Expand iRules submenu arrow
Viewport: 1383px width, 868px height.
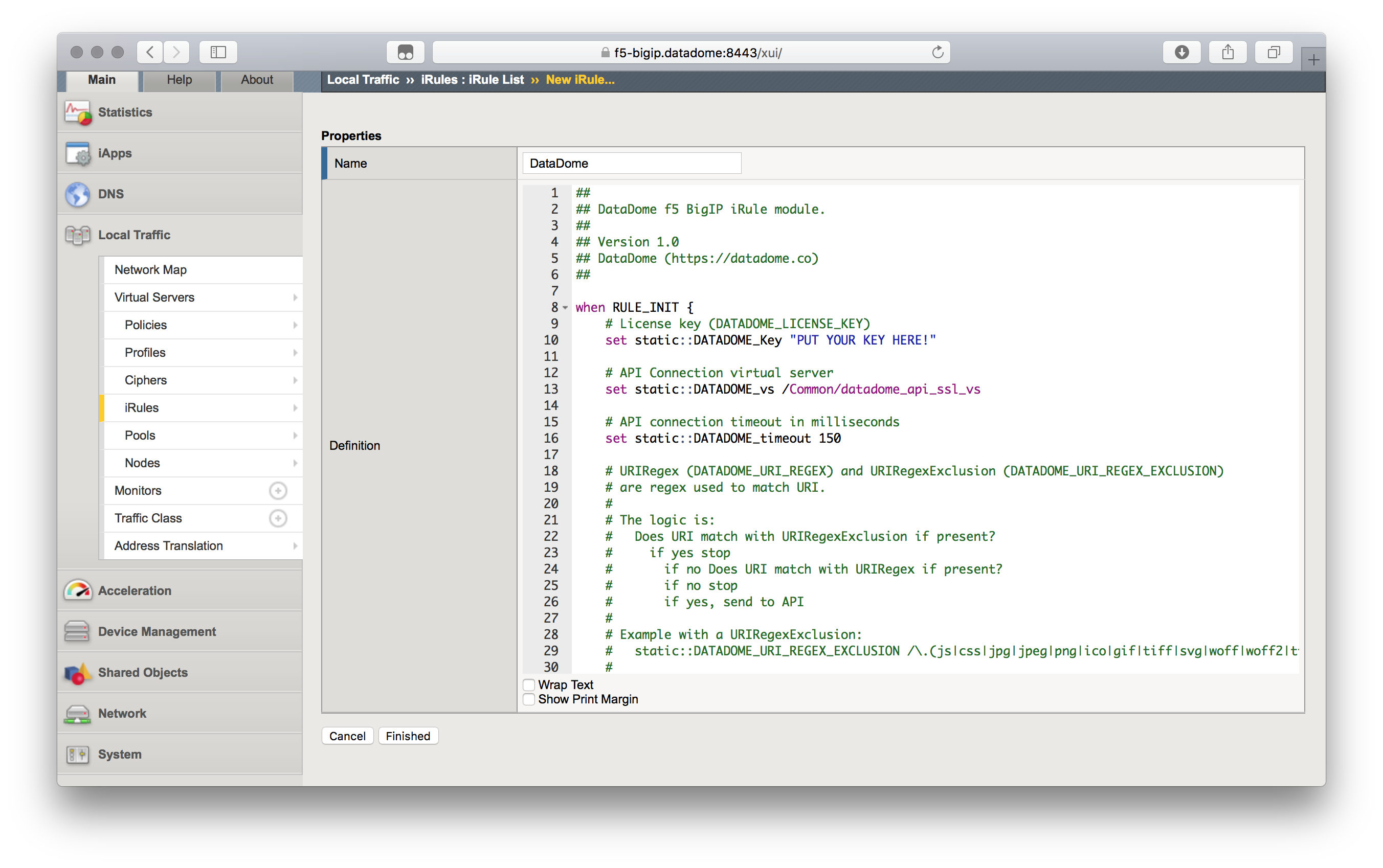click(x=295, y=407)
